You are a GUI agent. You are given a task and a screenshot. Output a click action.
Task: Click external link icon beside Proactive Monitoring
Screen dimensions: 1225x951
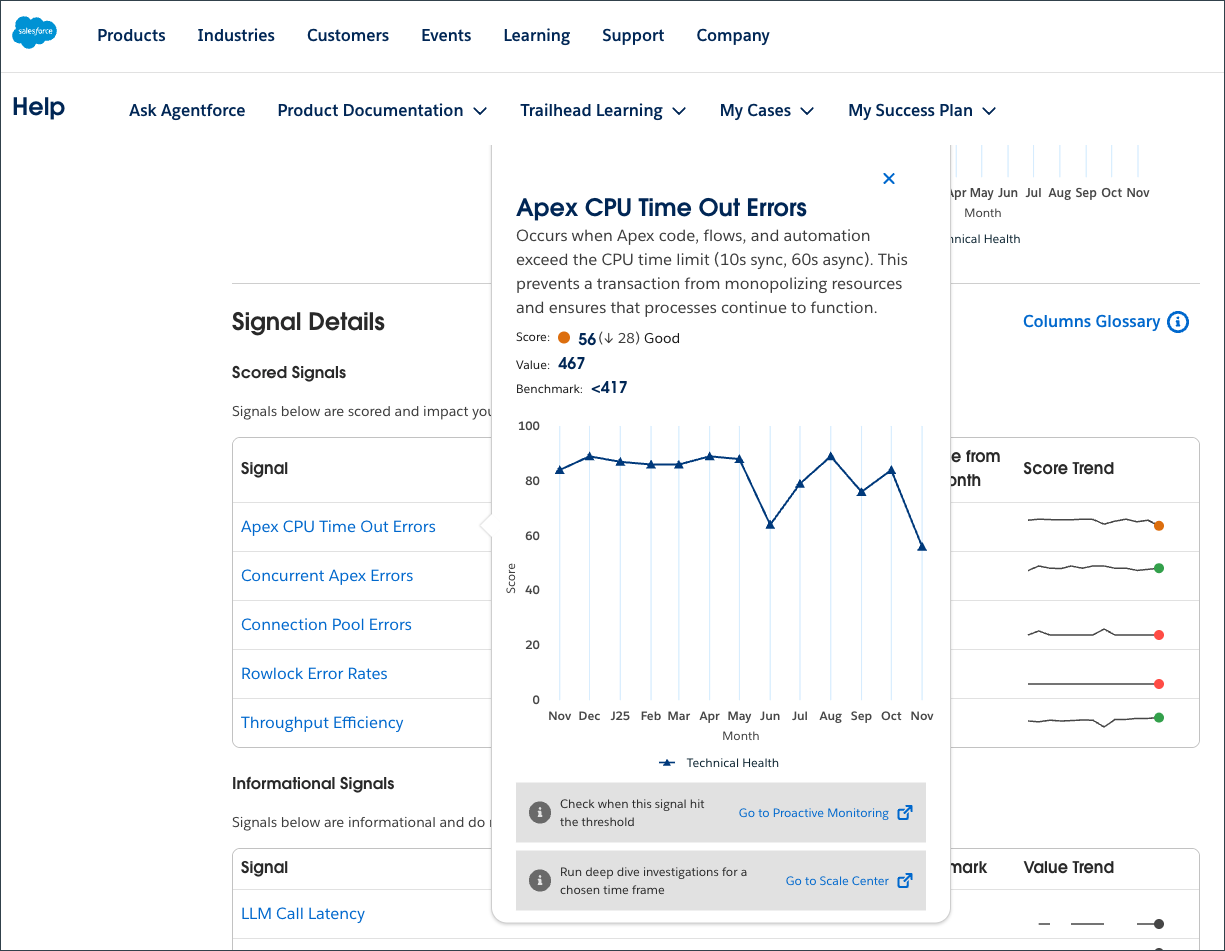(x=904, y=813)
